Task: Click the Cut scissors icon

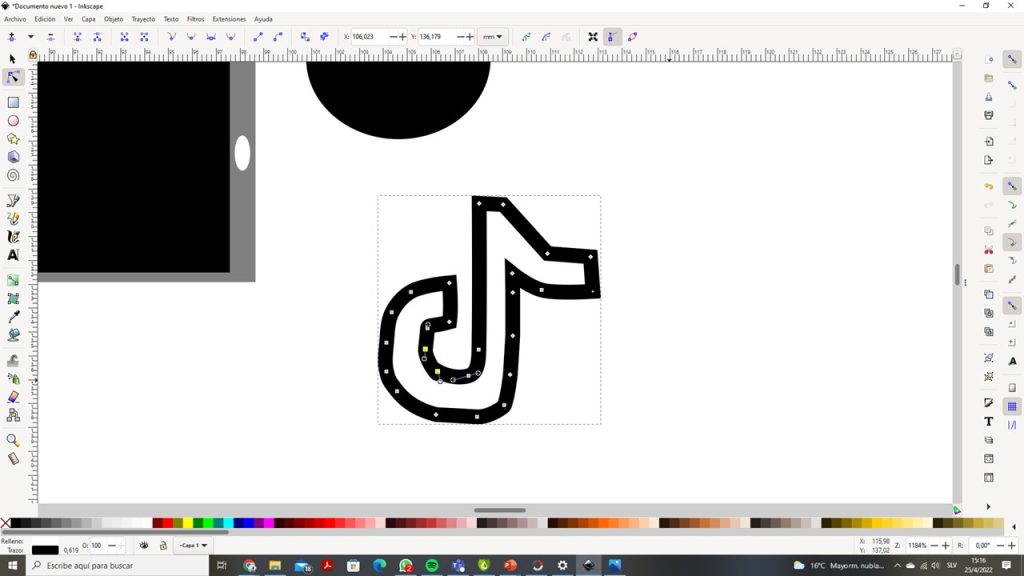Action: tap(989, 249)
